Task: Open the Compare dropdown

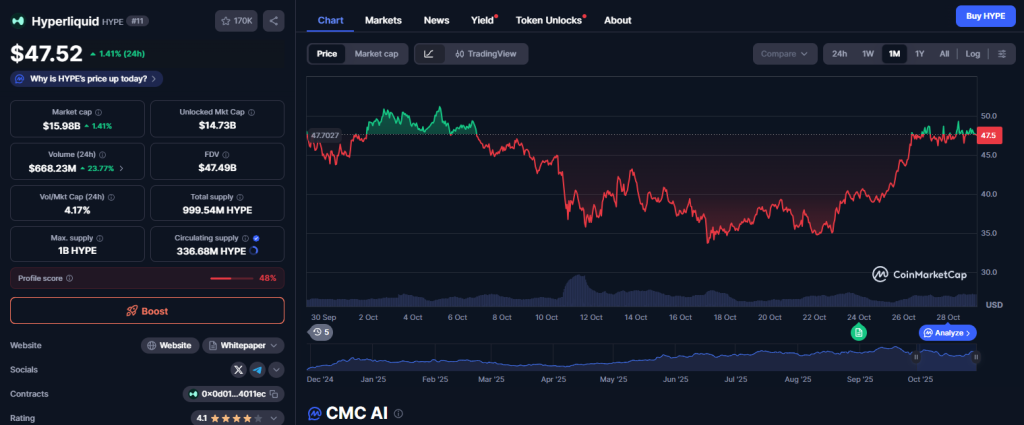Action: pos(783,54)
